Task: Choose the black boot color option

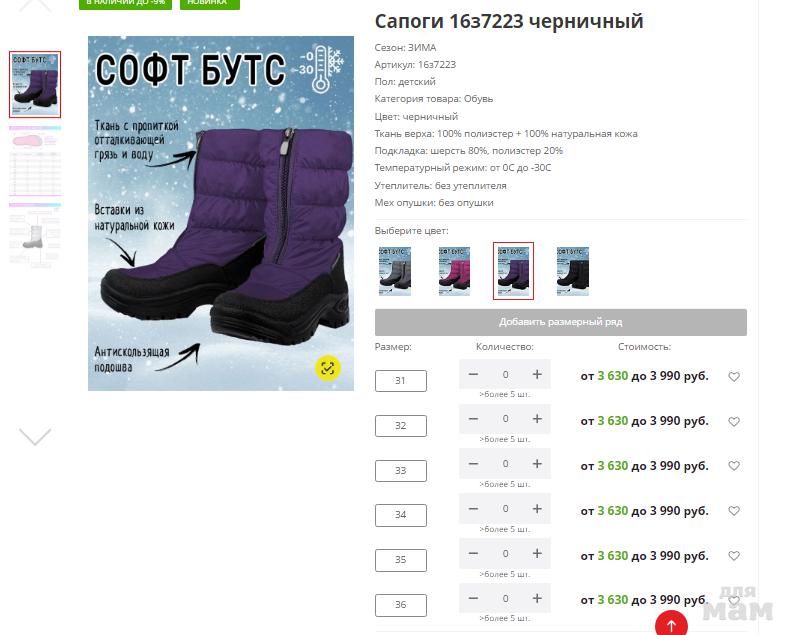Action: point(572,271)
